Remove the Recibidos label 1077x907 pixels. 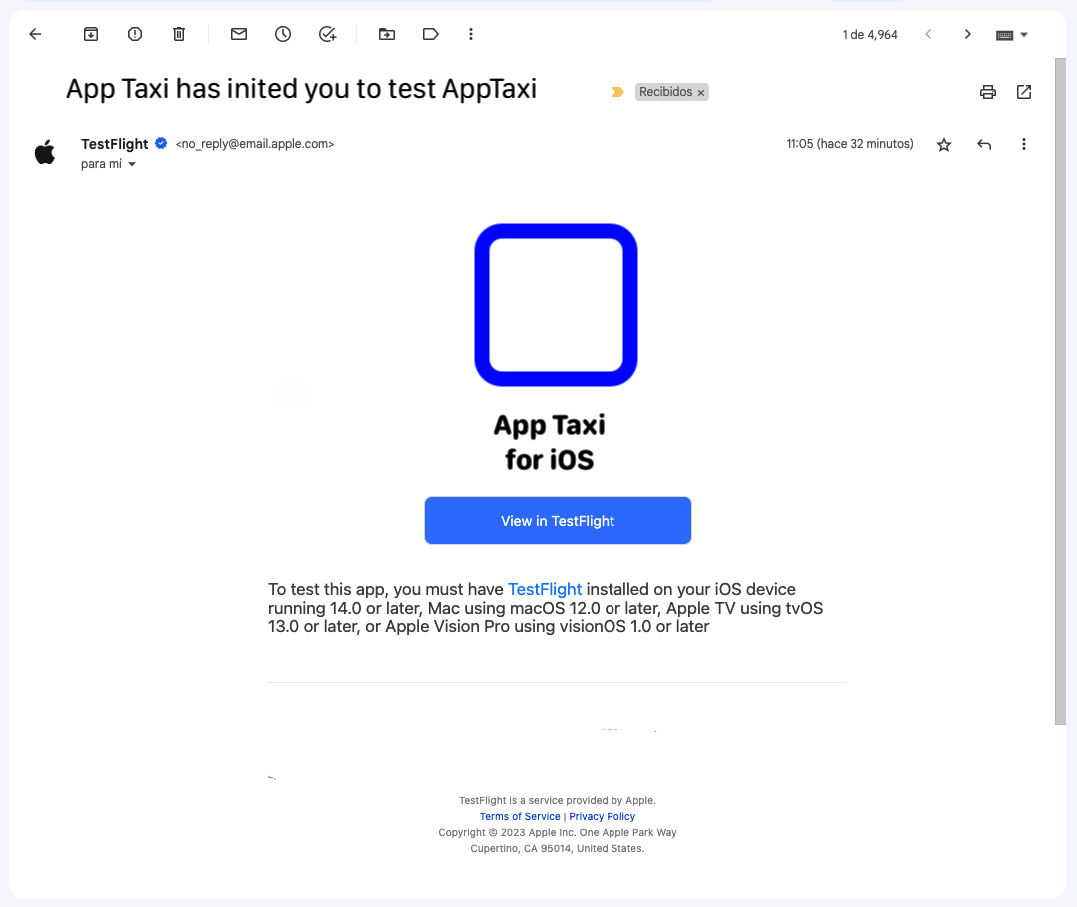(x=701, y=93)
